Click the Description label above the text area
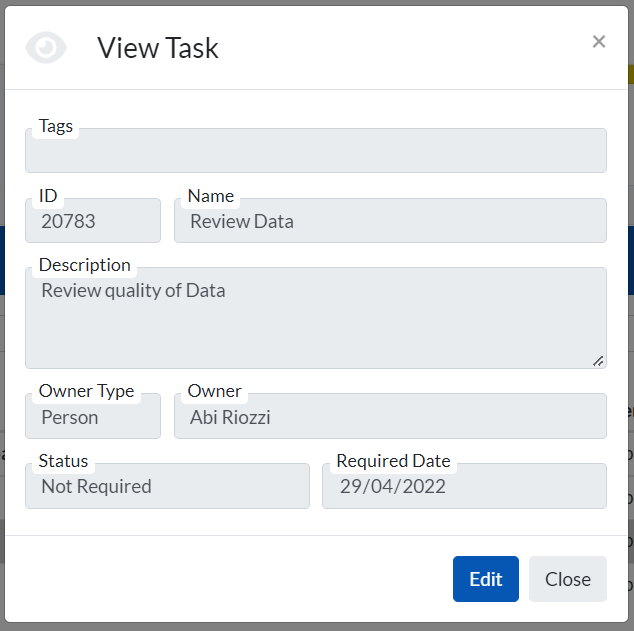Viewport: 634px width, 631px height. point(85,265)
